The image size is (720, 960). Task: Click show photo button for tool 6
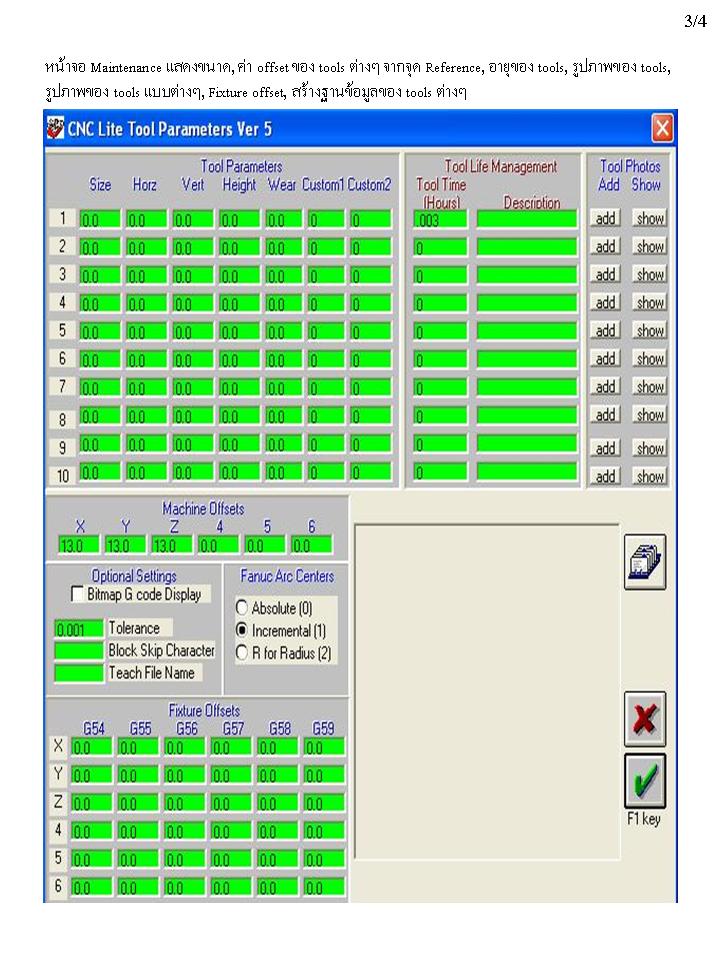pos(650,359)
